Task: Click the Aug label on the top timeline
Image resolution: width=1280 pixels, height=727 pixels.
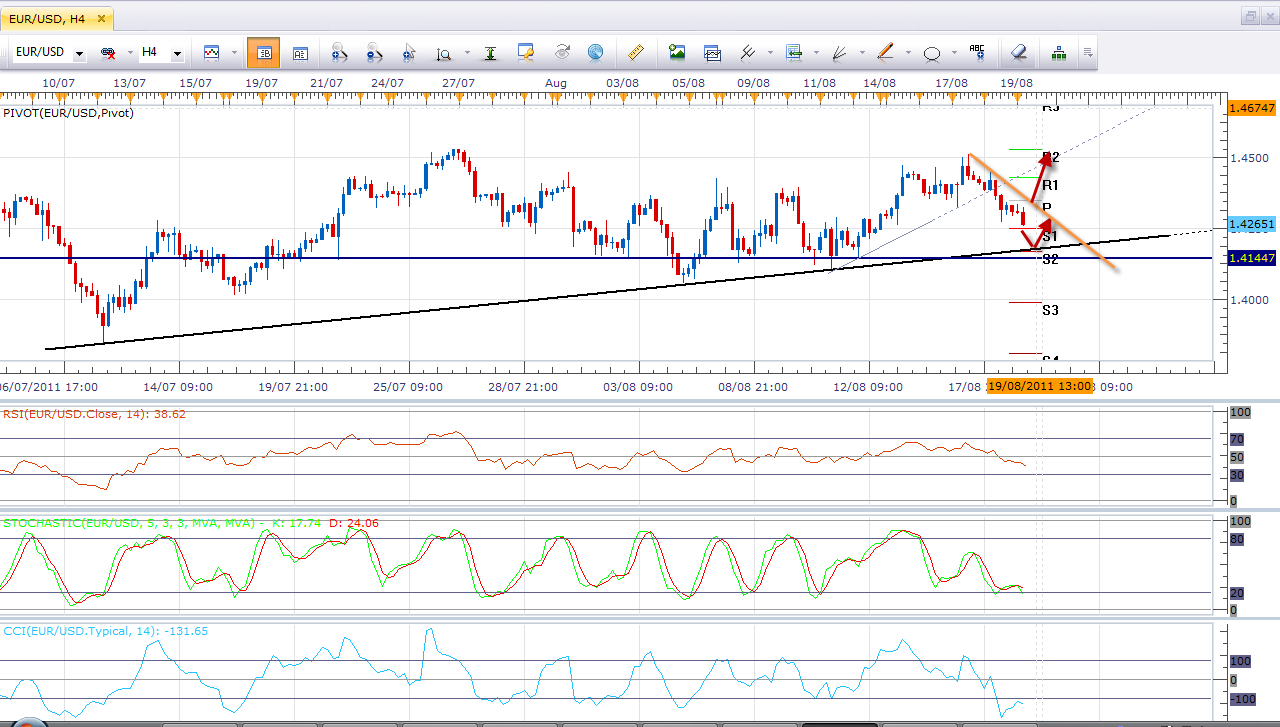Action: (x=556, y=82)
